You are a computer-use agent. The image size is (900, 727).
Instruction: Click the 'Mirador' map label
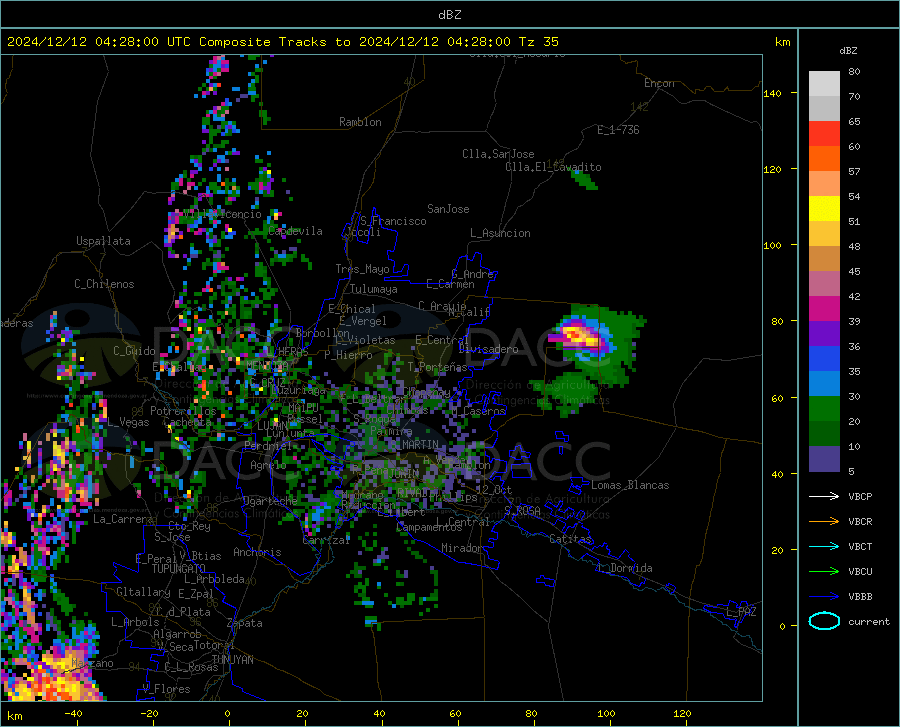point(461,548)
